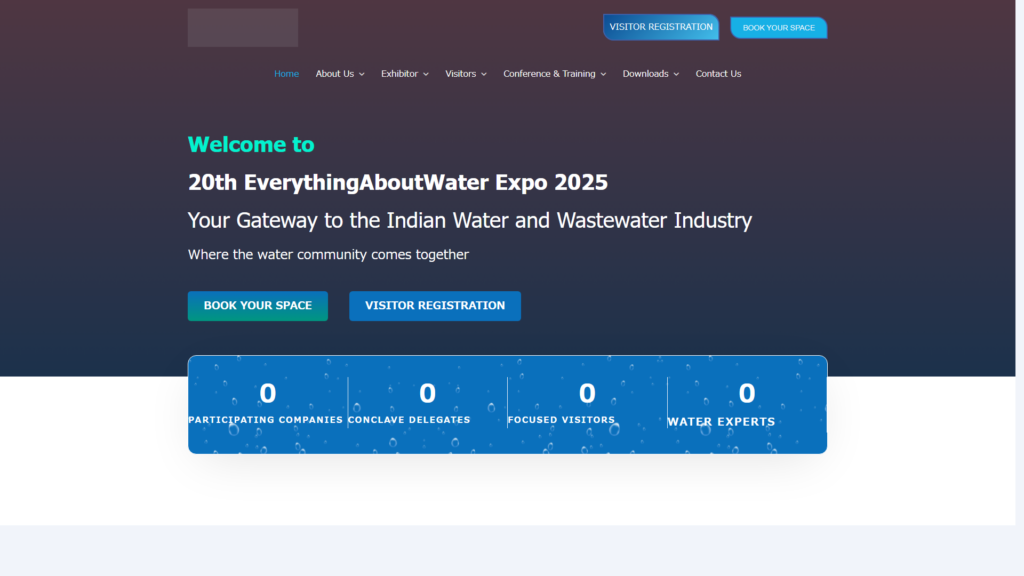Viewport: 1024px width, 576px height.
Task: Expand Visitors dropdown chevron
Action: coord(484,74)
